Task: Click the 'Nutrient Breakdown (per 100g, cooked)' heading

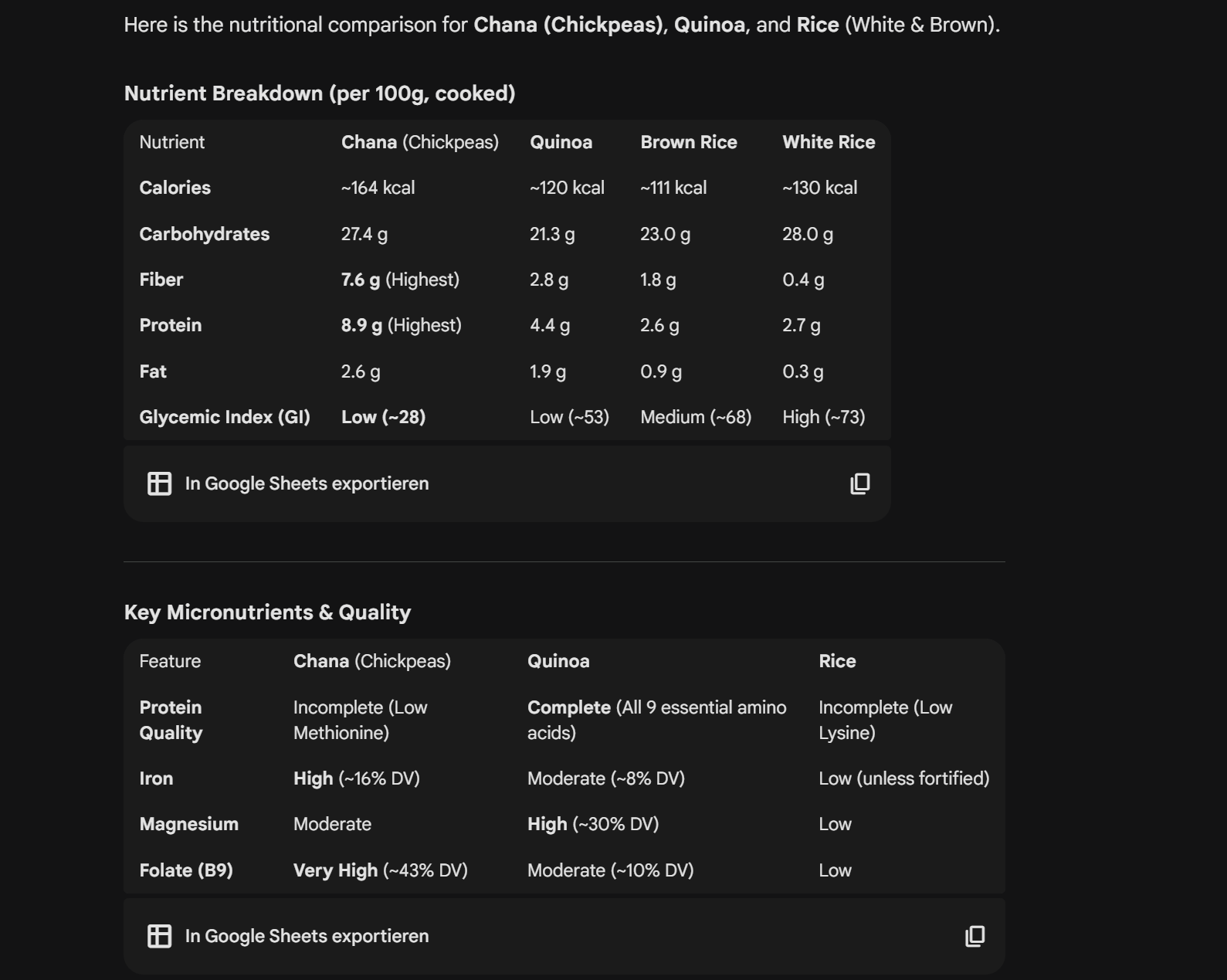Action: point(320,93)
